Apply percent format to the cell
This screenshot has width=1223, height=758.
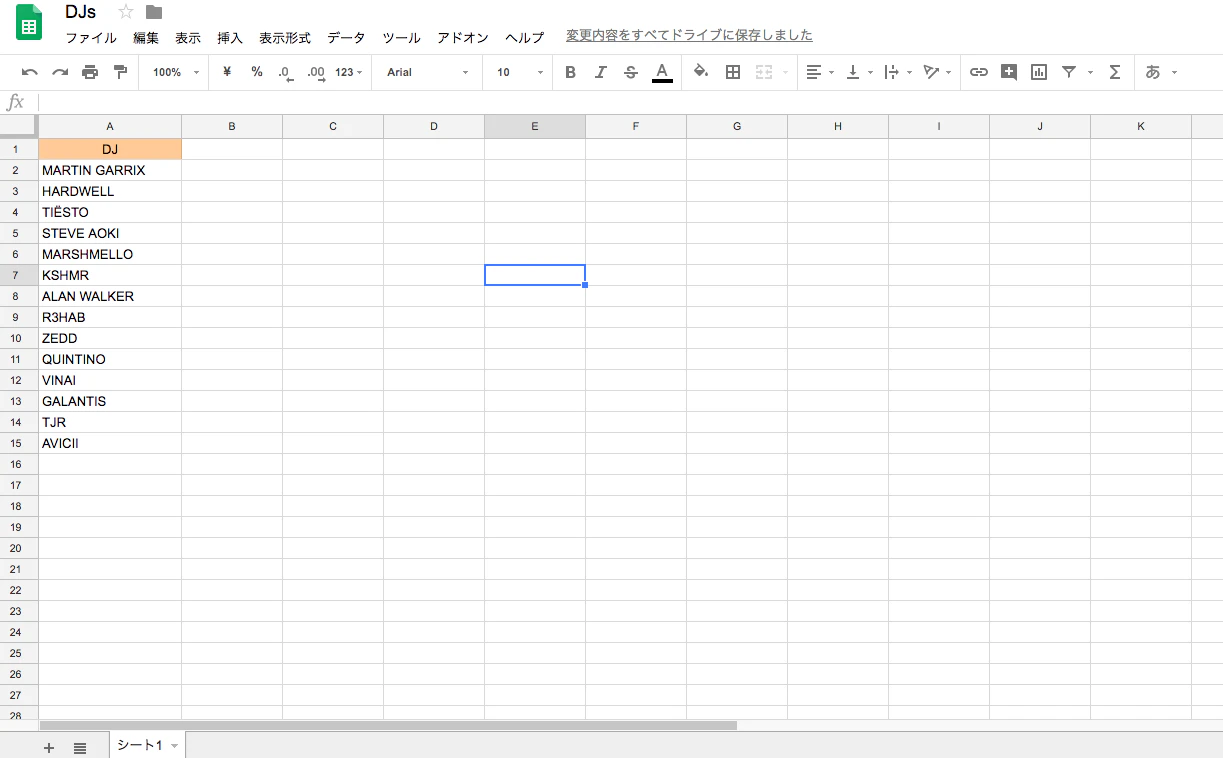click(x=257, y=72)
